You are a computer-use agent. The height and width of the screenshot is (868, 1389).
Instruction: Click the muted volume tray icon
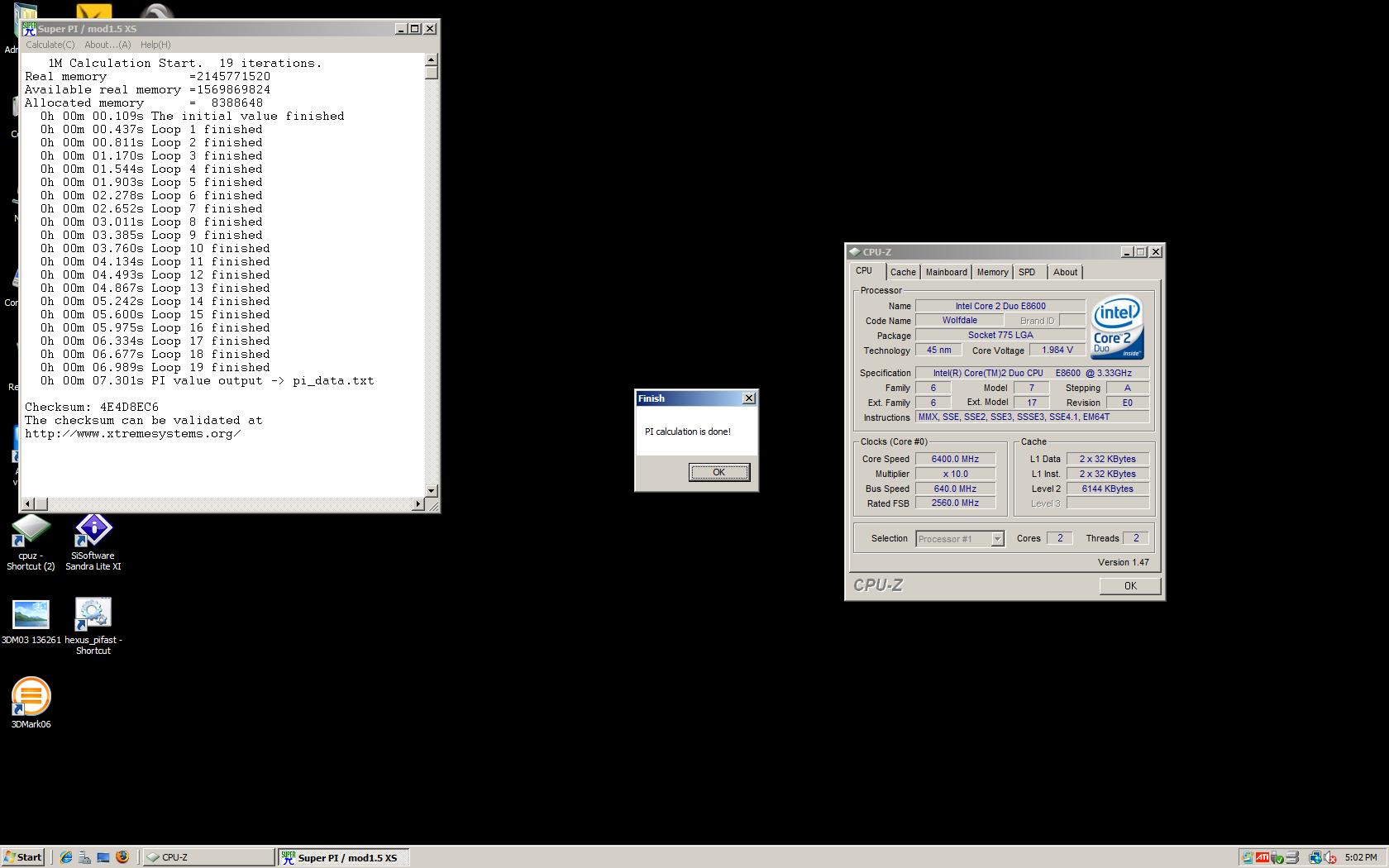coord(1329,857)
